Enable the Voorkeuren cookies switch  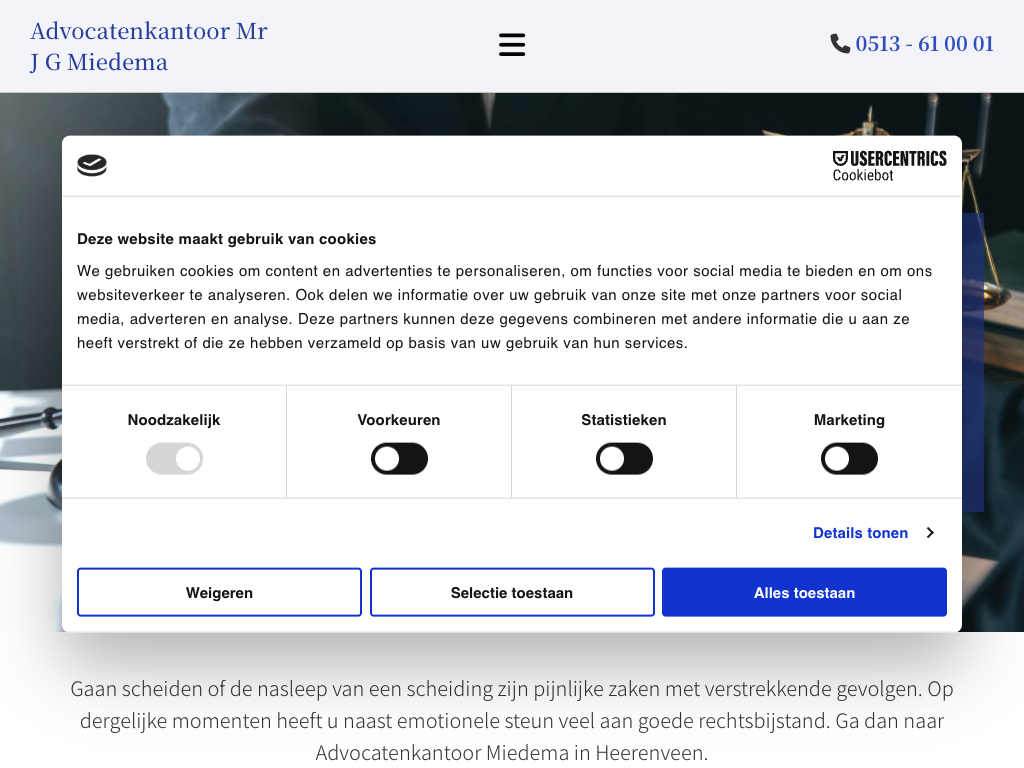[x=399, y=460]
